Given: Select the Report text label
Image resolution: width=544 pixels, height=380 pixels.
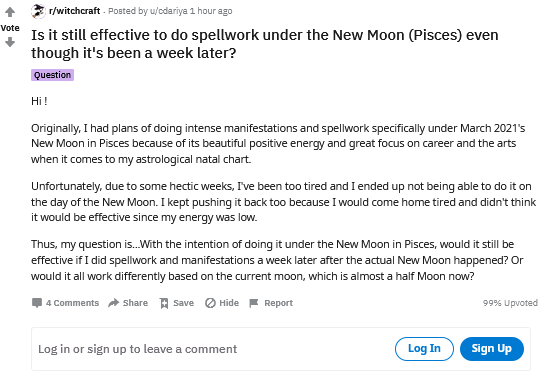Looking at the screenshot, I should tap(279, 303).
